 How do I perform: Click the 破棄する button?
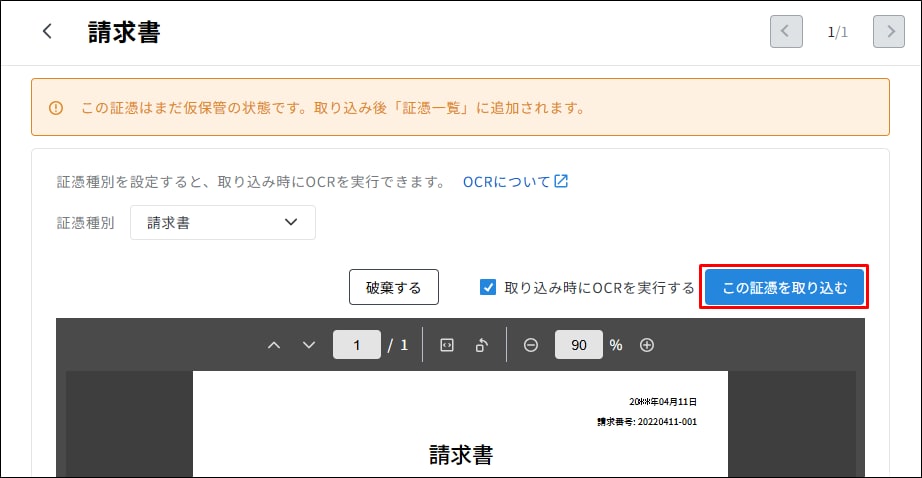pos(393,287)
